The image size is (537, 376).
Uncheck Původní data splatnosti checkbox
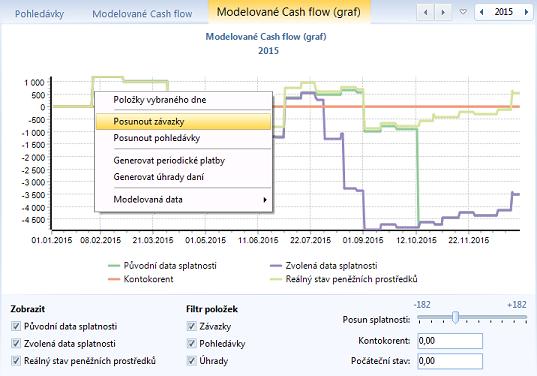(16, 326)
